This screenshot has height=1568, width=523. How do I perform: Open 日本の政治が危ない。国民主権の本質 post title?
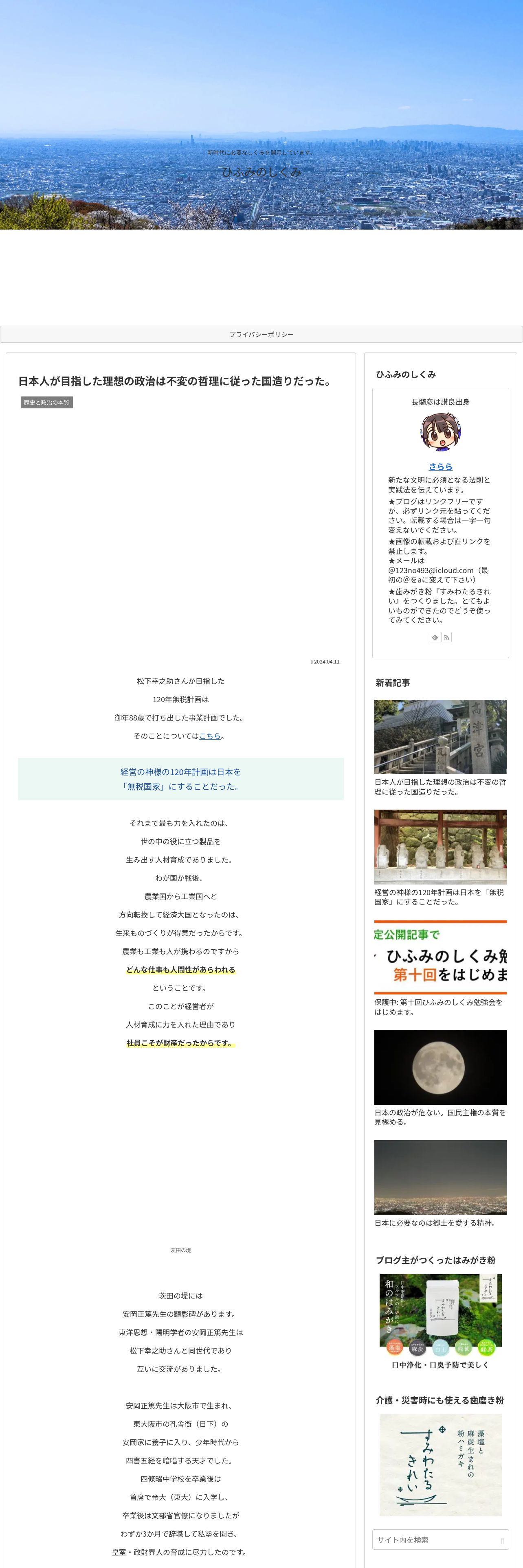pos(440,1117)
